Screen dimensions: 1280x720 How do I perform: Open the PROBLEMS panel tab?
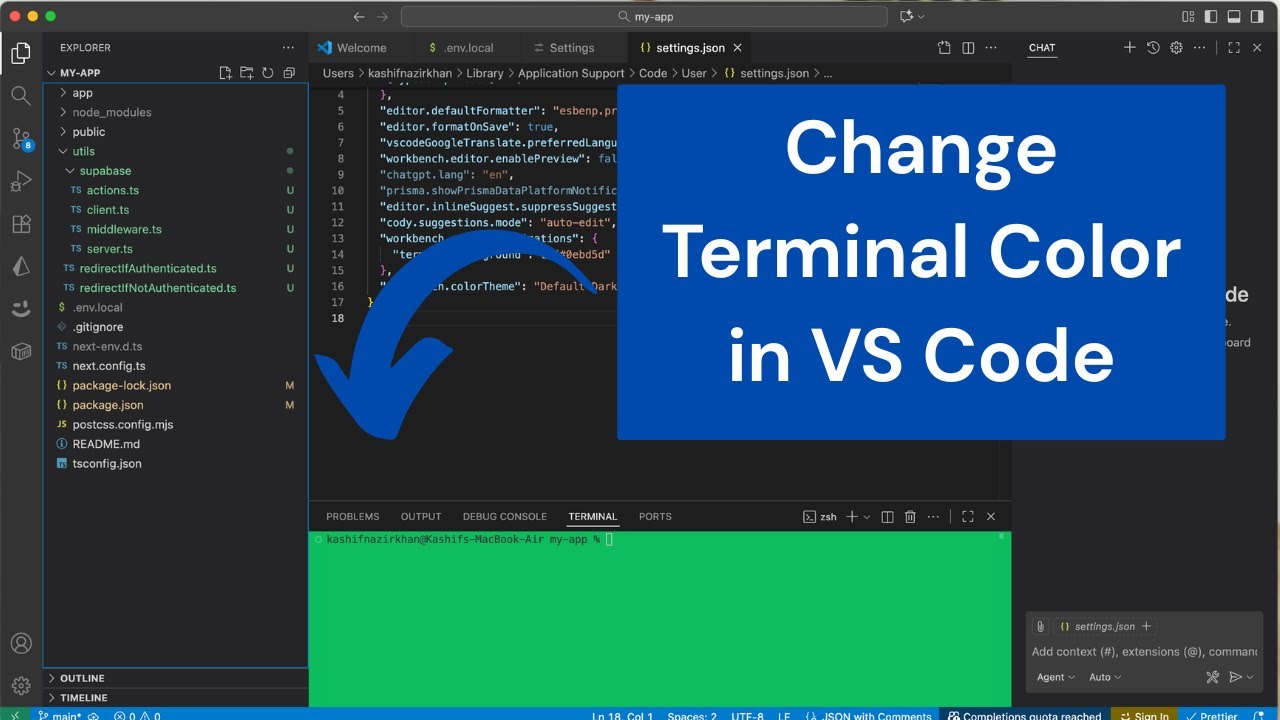coord(353,517)
